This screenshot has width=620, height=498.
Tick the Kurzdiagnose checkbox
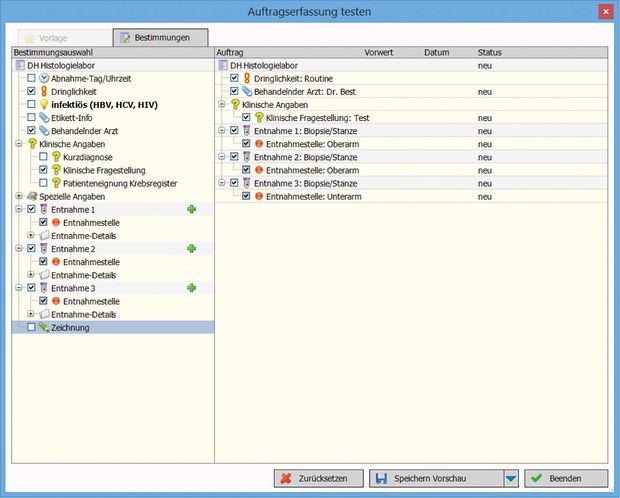pos(43,157)
